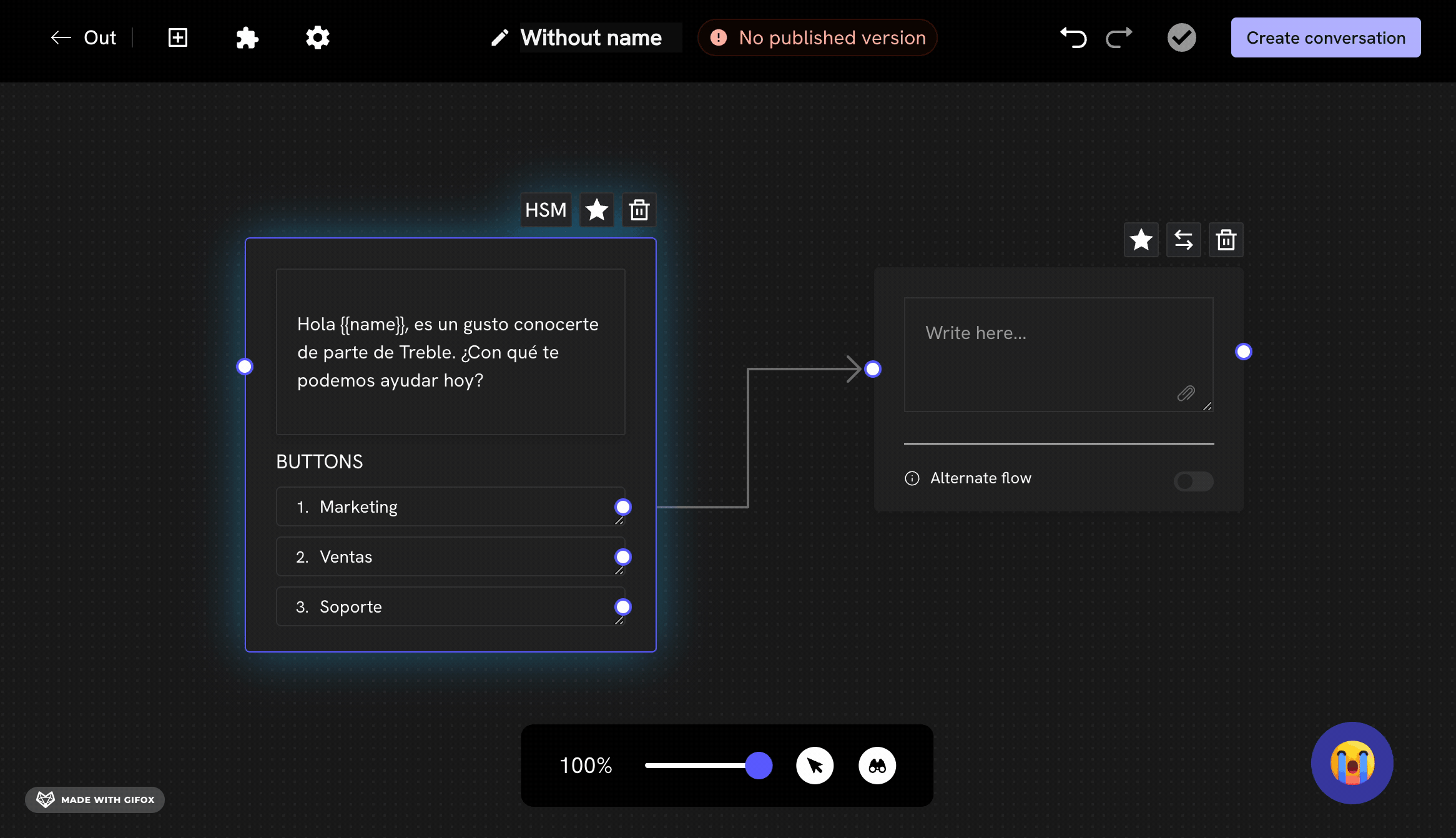
Task: Click the Without name title field
Action: (x=591, y=37)
